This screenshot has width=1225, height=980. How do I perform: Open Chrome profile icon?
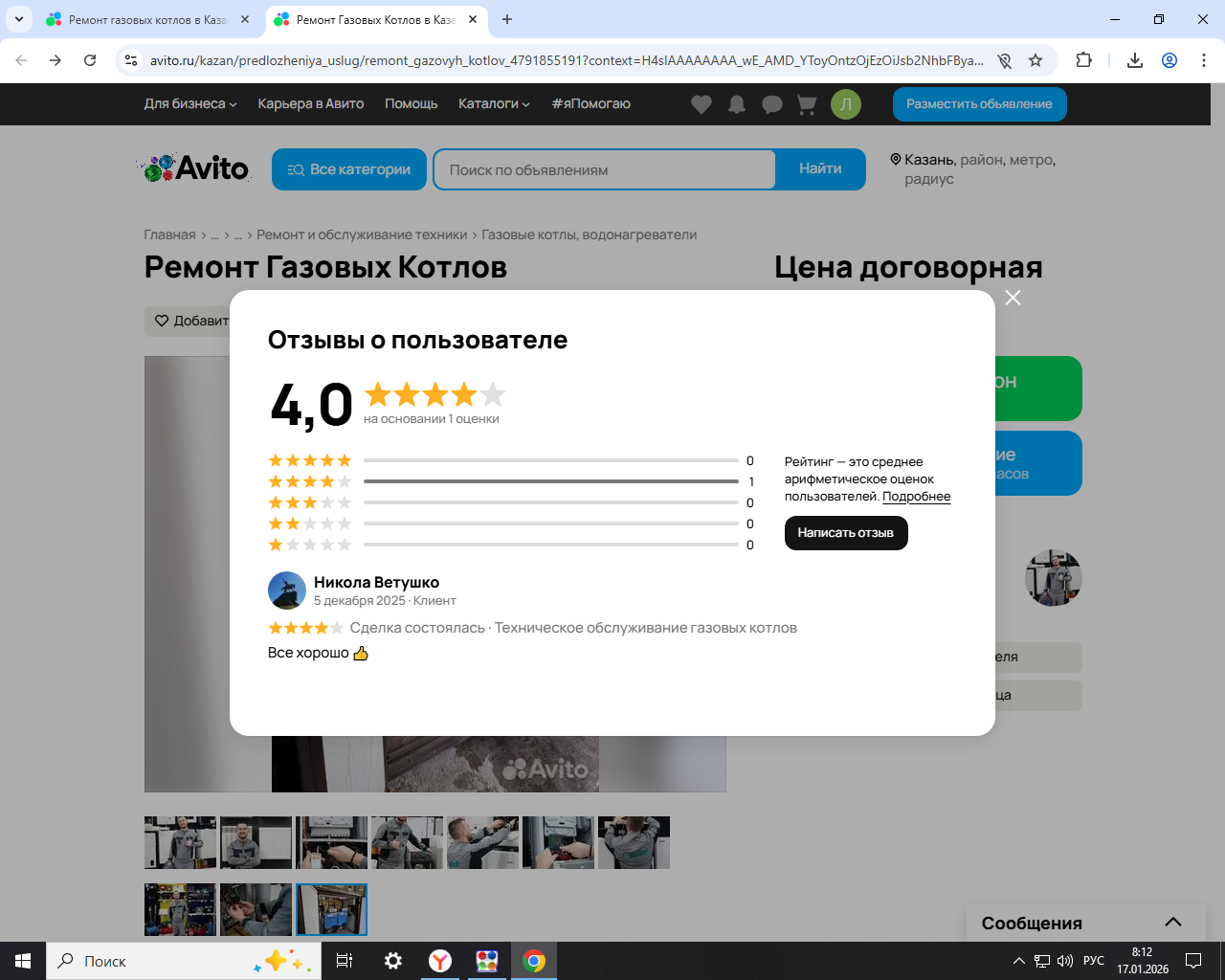coord(1169,60)
